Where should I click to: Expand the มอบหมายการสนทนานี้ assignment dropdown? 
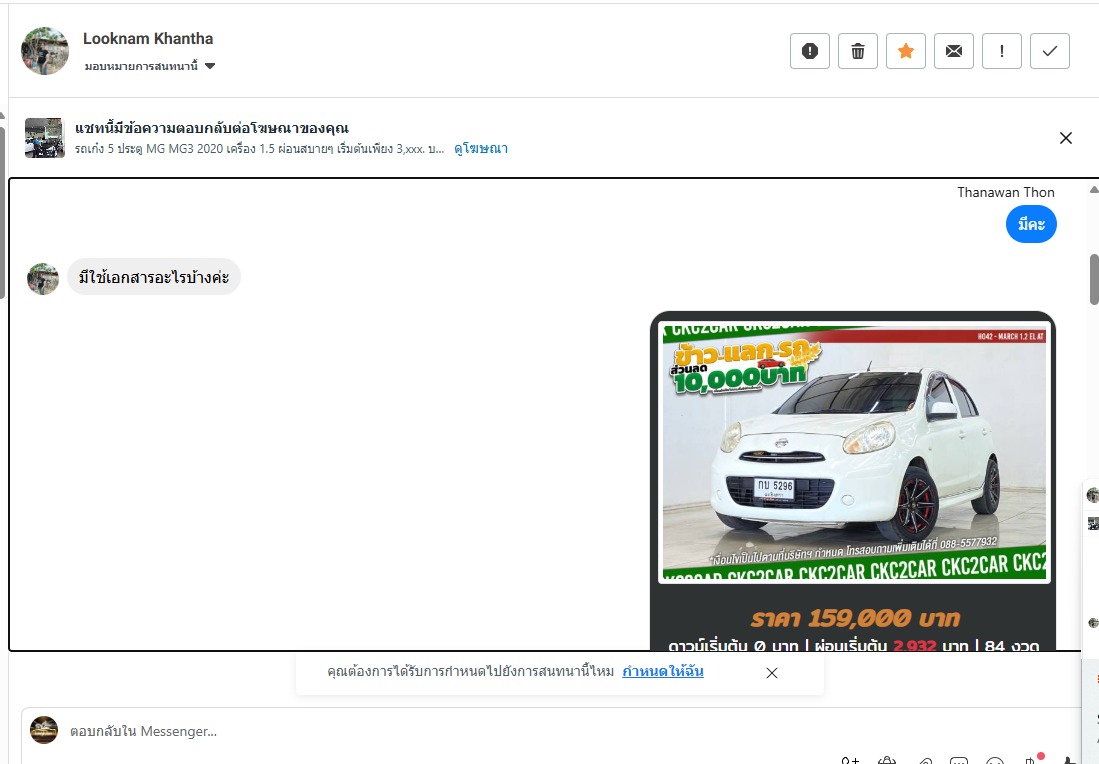(x=149, y=66)
